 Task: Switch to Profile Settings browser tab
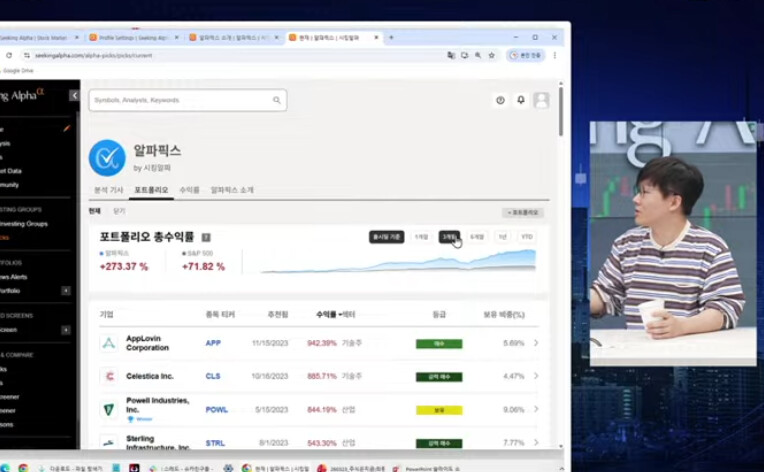click(x=134, y=38)
